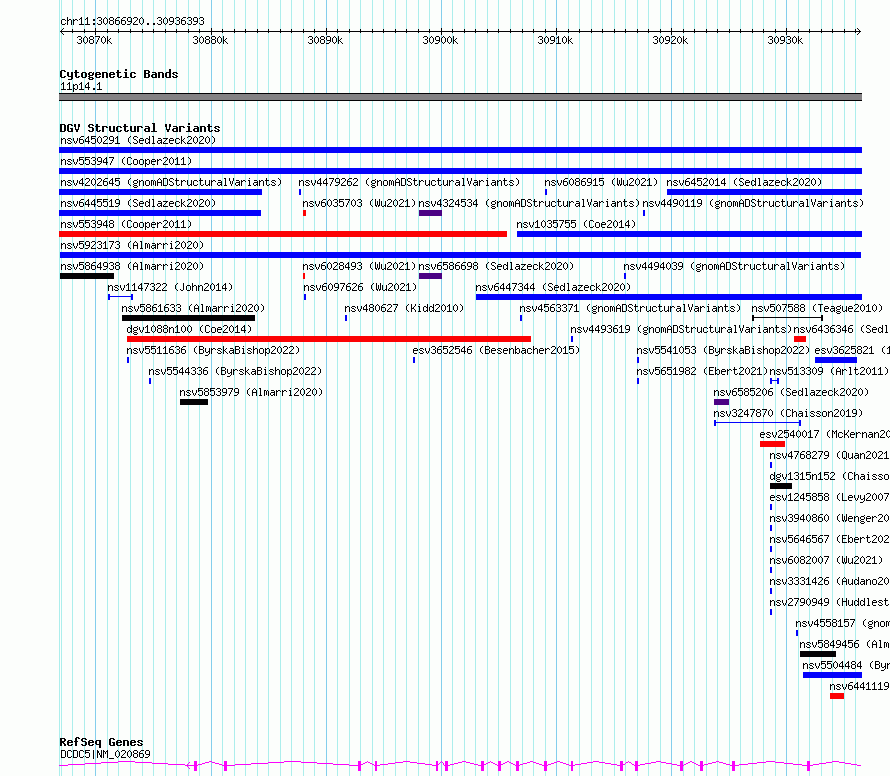The width and height of the screenshot is (890, 776).
Task: Select the nsv6452014 (Sedlazeck2020) label
Action: [744, 182]
